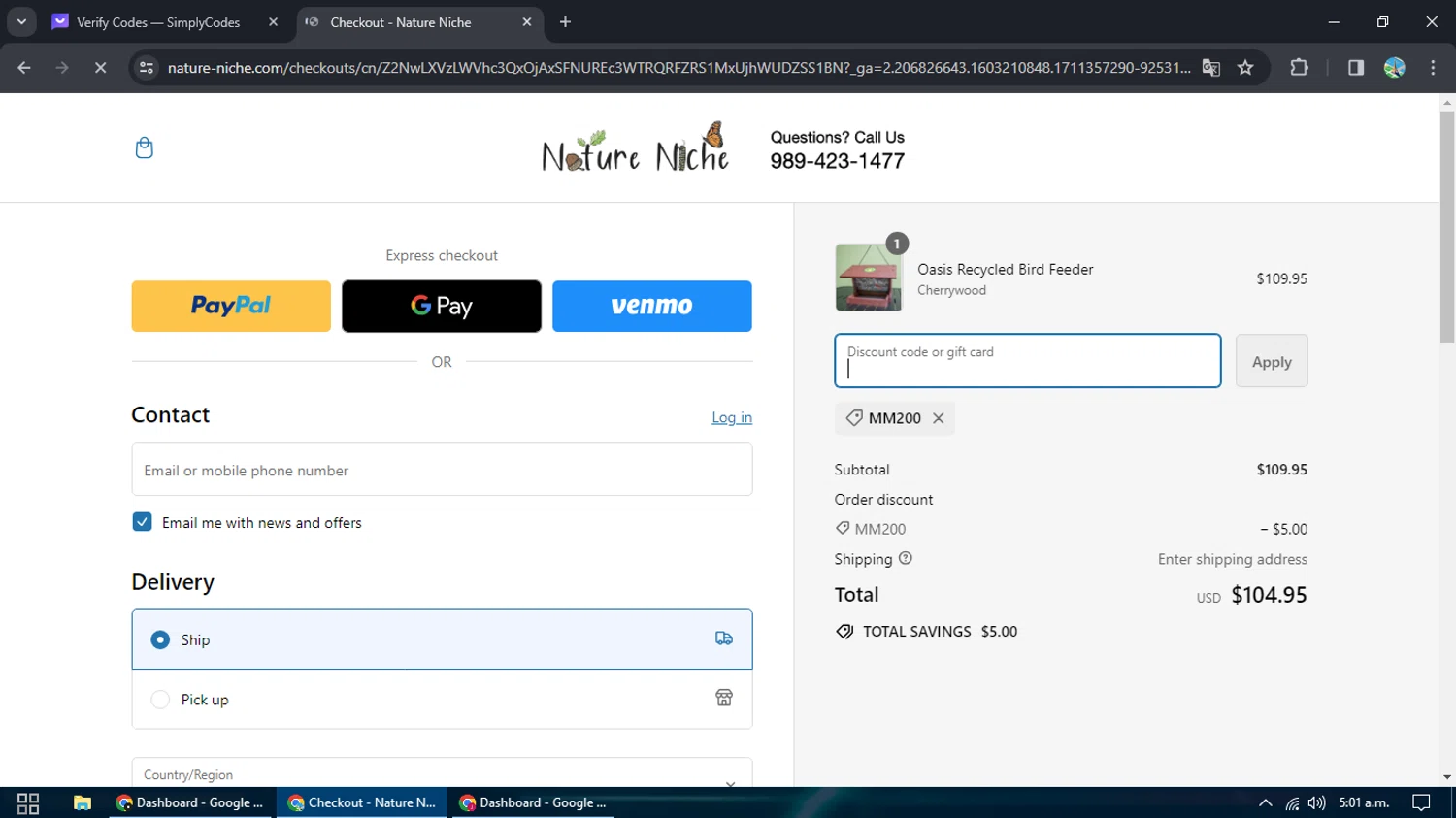The width and height of the screenshot is (1456, 818).
Task: Open the shopping bag cart icon
Action: 145,147
